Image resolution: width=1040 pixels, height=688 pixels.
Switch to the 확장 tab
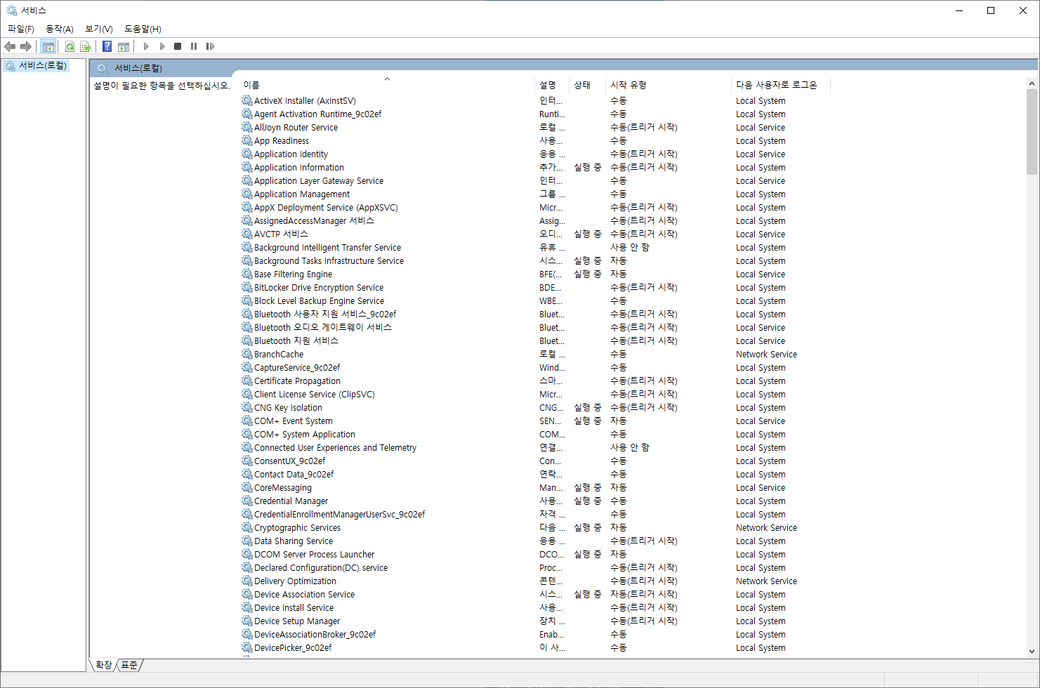103,665
